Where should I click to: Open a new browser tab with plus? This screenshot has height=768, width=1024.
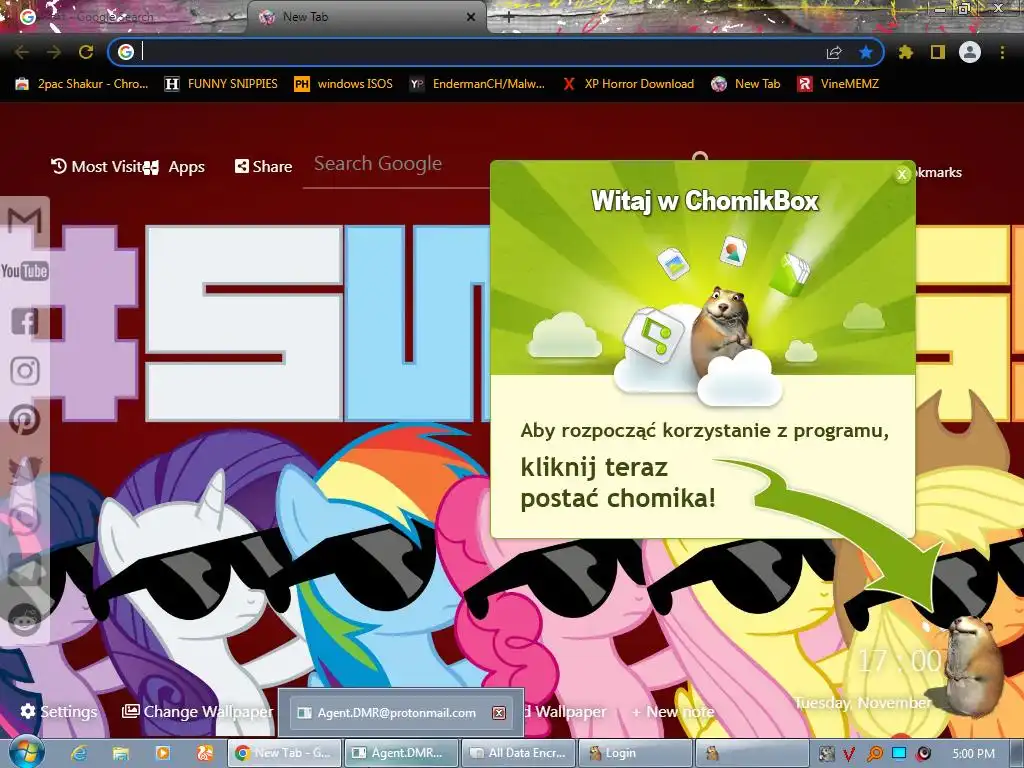coord(508,18)
